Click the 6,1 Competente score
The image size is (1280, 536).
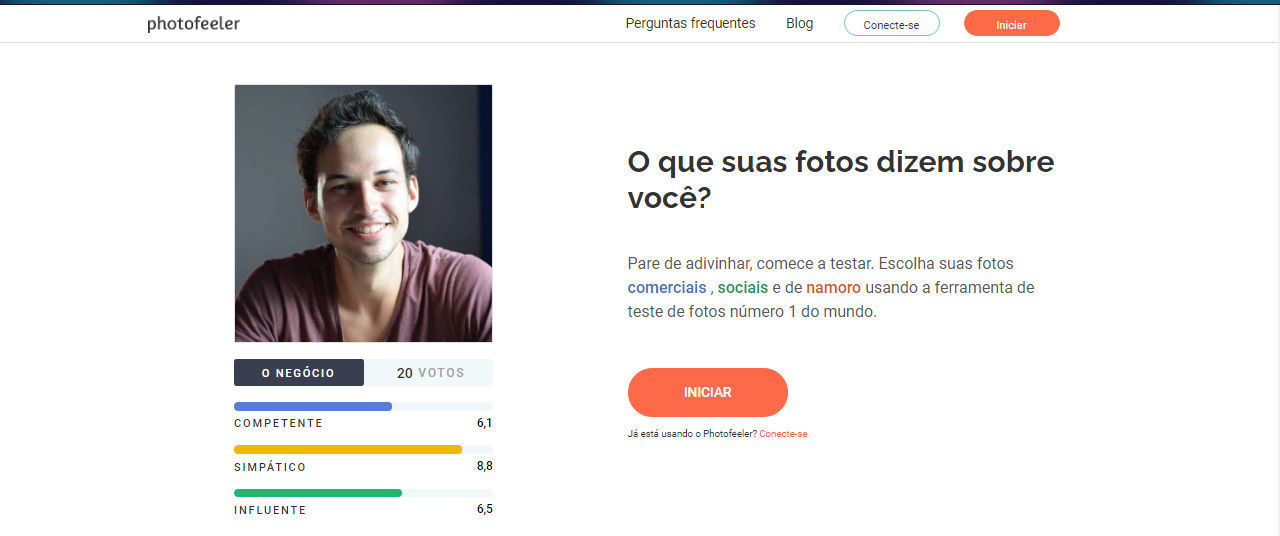pos(484,423)
